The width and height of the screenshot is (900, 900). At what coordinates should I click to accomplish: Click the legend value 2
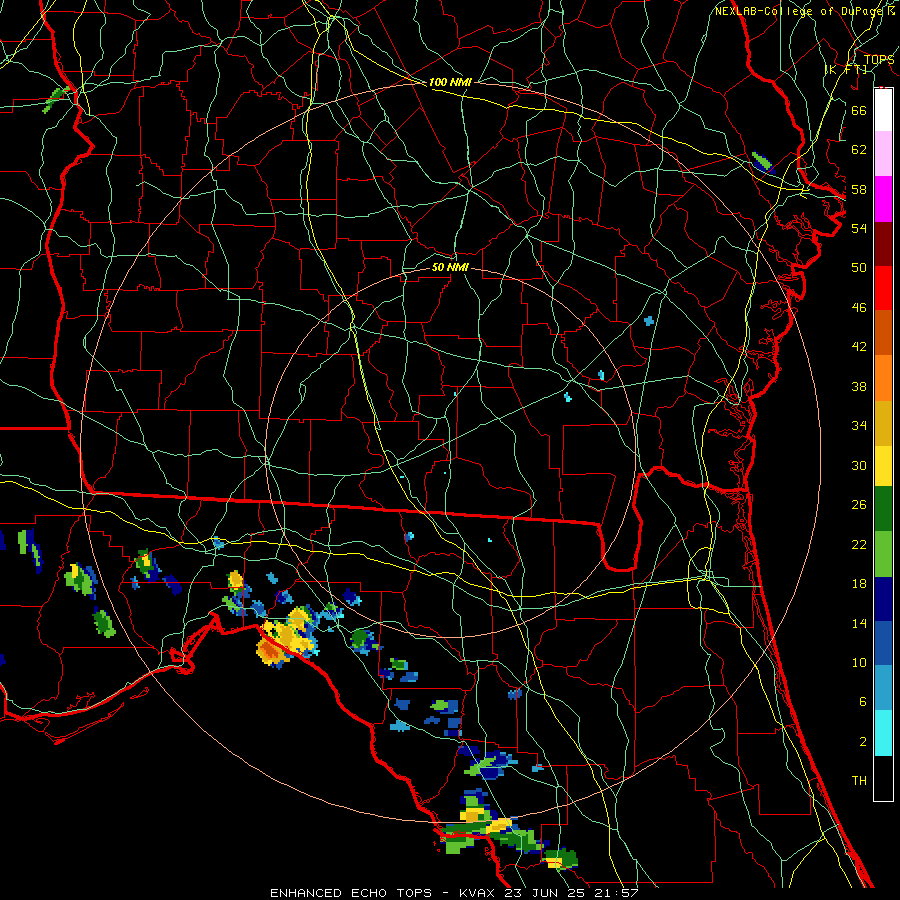tap(862, 742)
